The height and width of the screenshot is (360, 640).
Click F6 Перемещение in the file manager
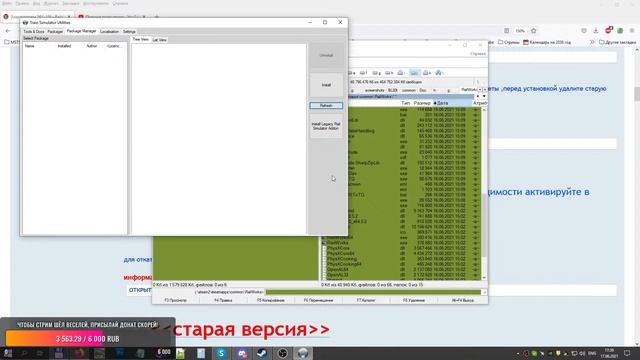(318, 300)
